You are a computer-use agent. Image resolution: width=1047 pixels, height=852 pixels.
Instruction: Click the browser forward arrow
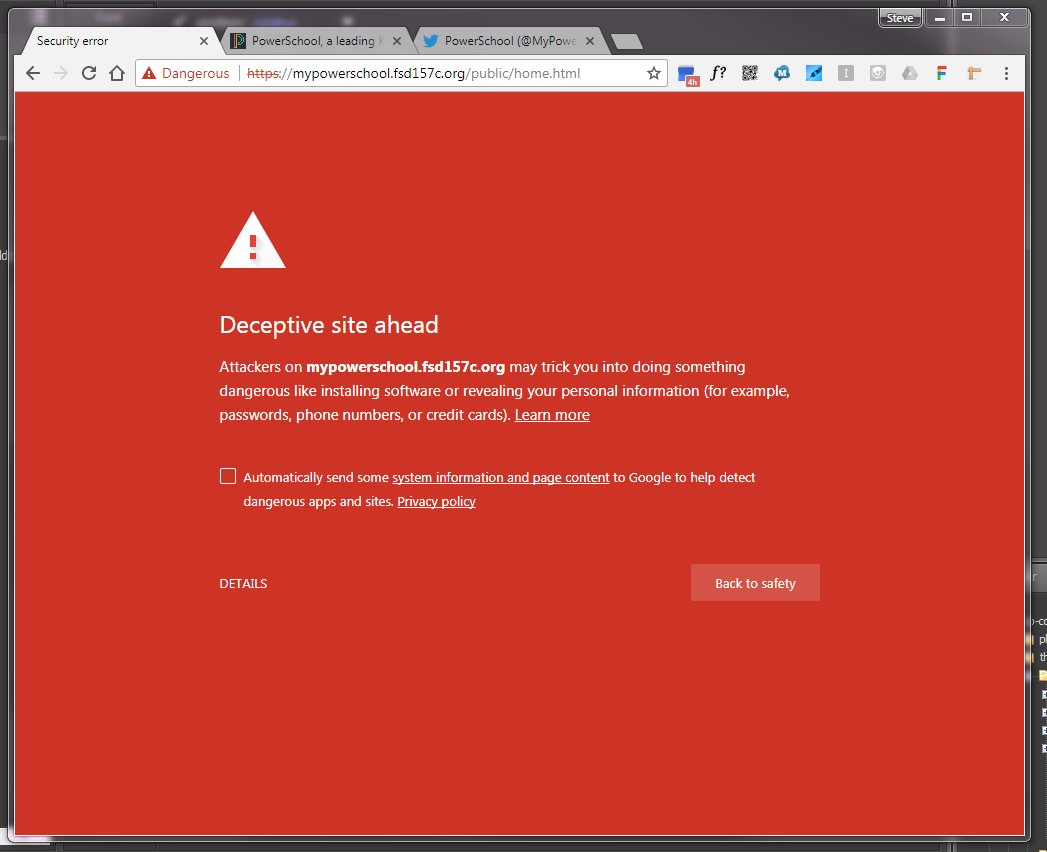tap(61, 73)
